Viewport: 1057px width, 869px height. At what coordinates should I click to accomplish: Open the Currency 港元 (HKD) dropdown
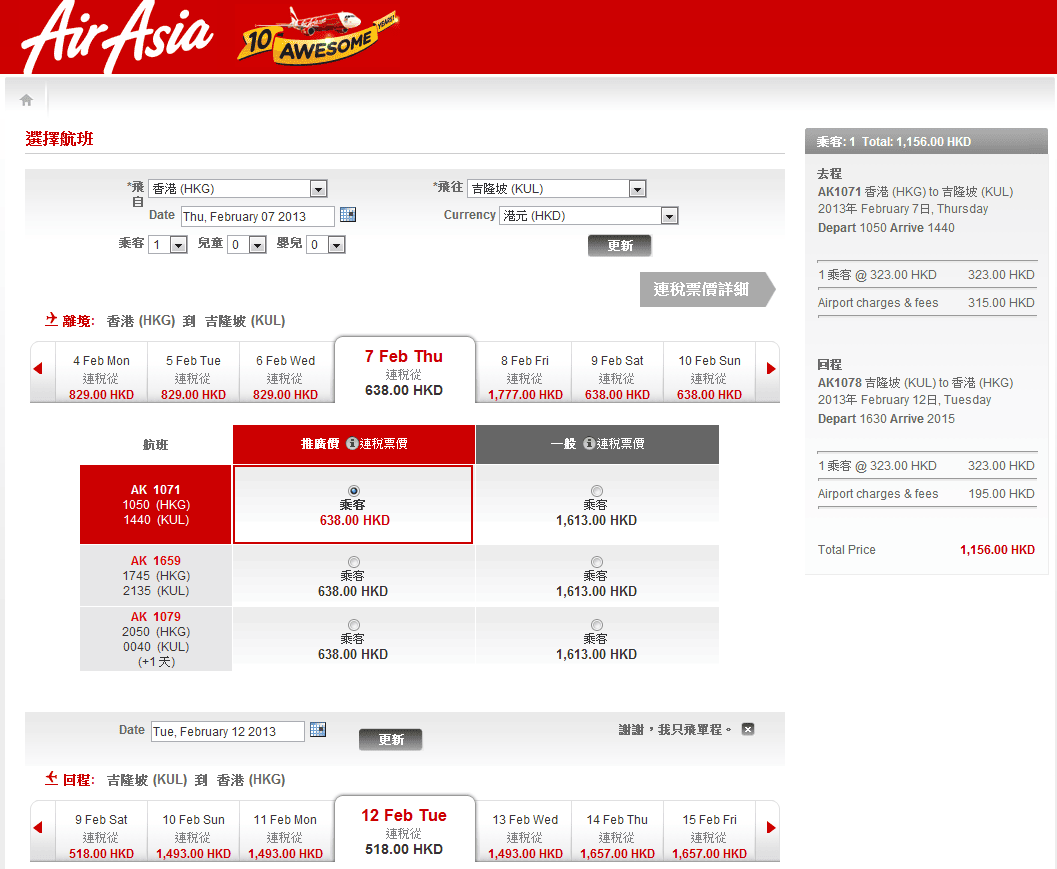[669, 216]
